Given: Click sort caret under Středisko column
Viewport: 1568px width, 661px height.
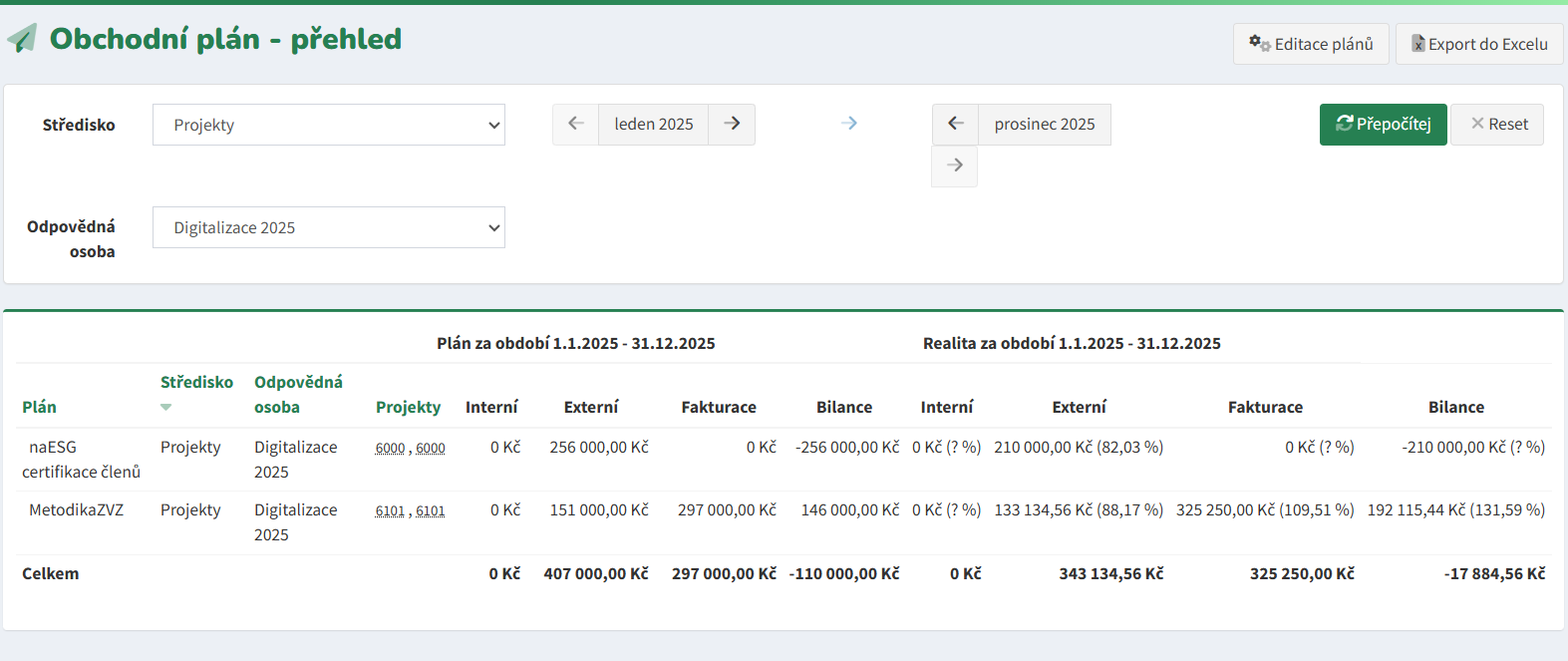Looking at the screenshot, I should [x=165, y=407].
